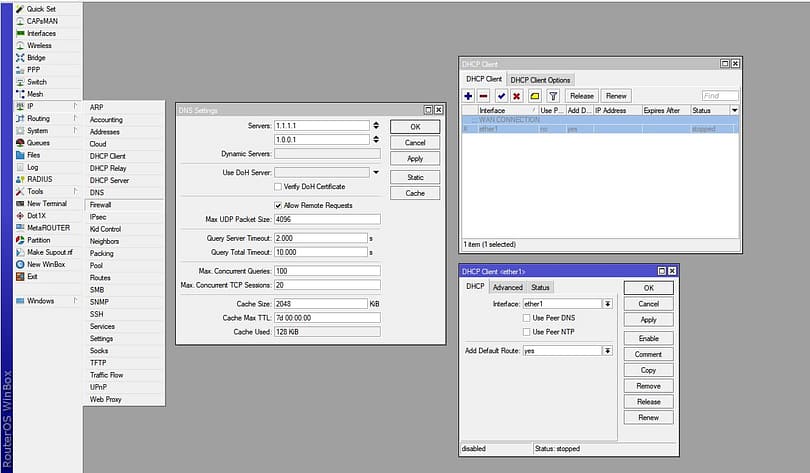This screenshot has height=473, width=810.
Task: Click Copy in DHCP Client ether1 window
Action: coord(648,370)
